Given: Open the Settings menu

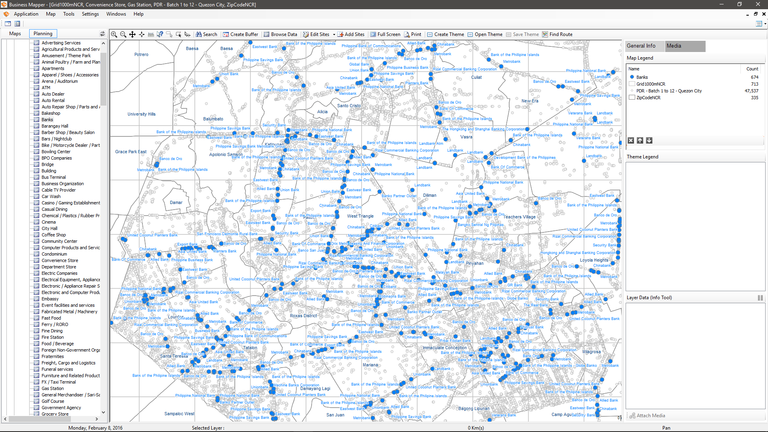Looking at the screenshot, I should 90,14.
